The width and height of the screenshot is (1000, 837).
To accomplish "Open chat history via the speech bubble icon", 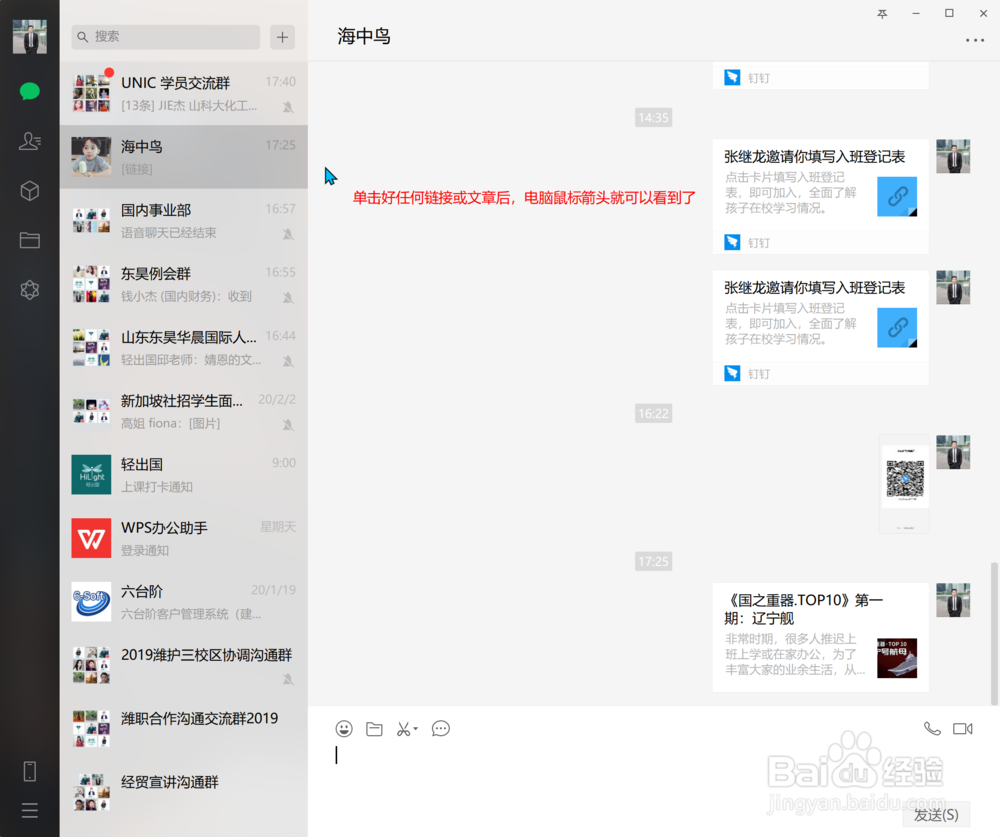I will click(440, 729).
